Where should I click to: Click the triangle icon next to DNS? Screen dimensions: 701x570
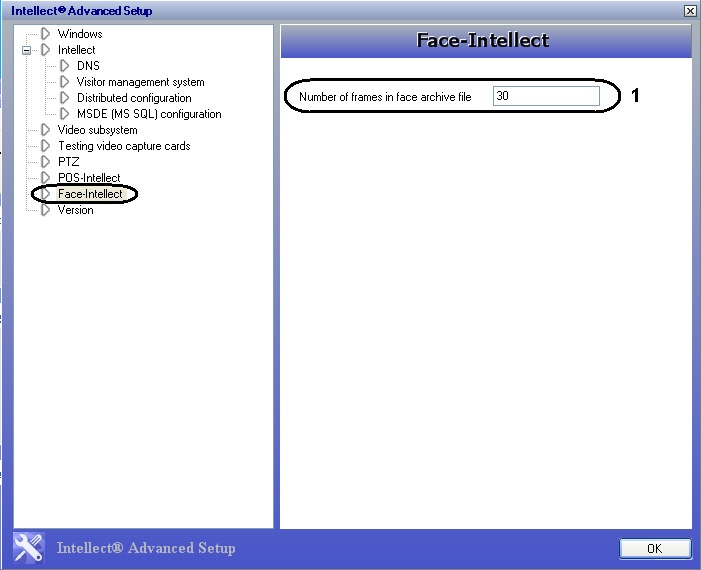(x=65, y=66)
